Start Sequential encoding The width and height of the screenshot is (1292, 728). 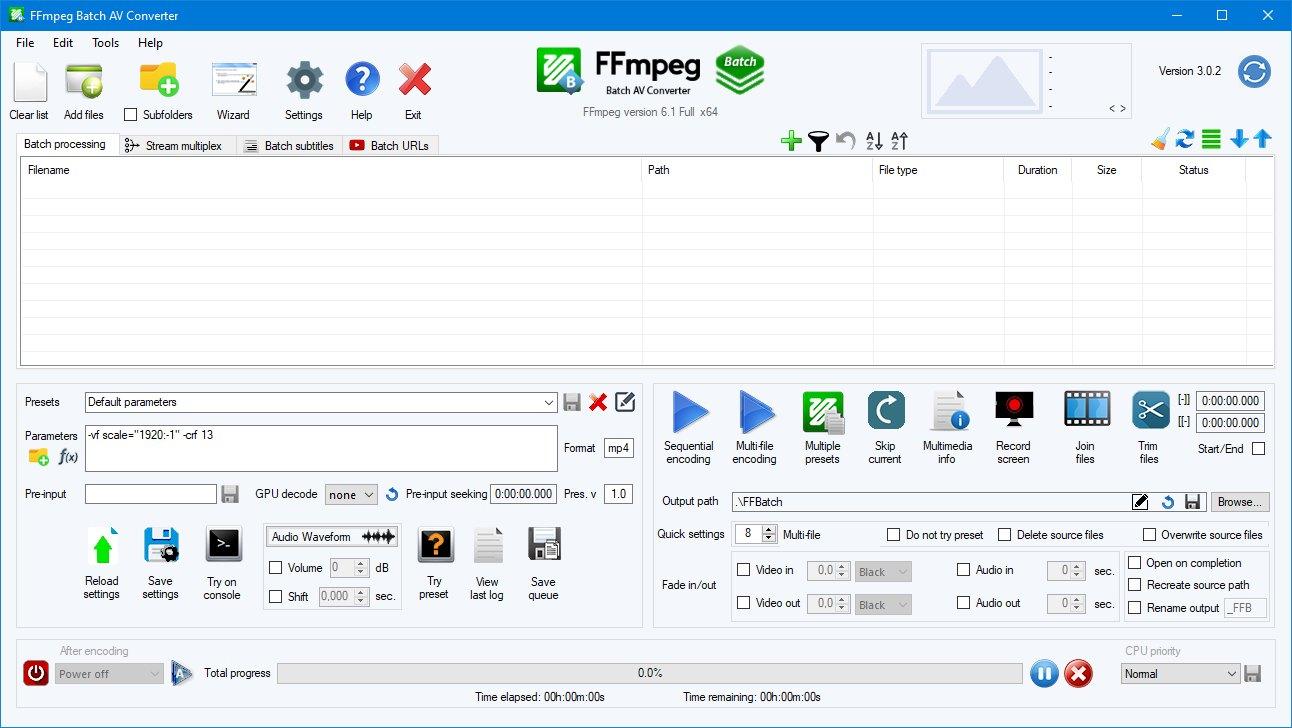[x=689, y=412]
